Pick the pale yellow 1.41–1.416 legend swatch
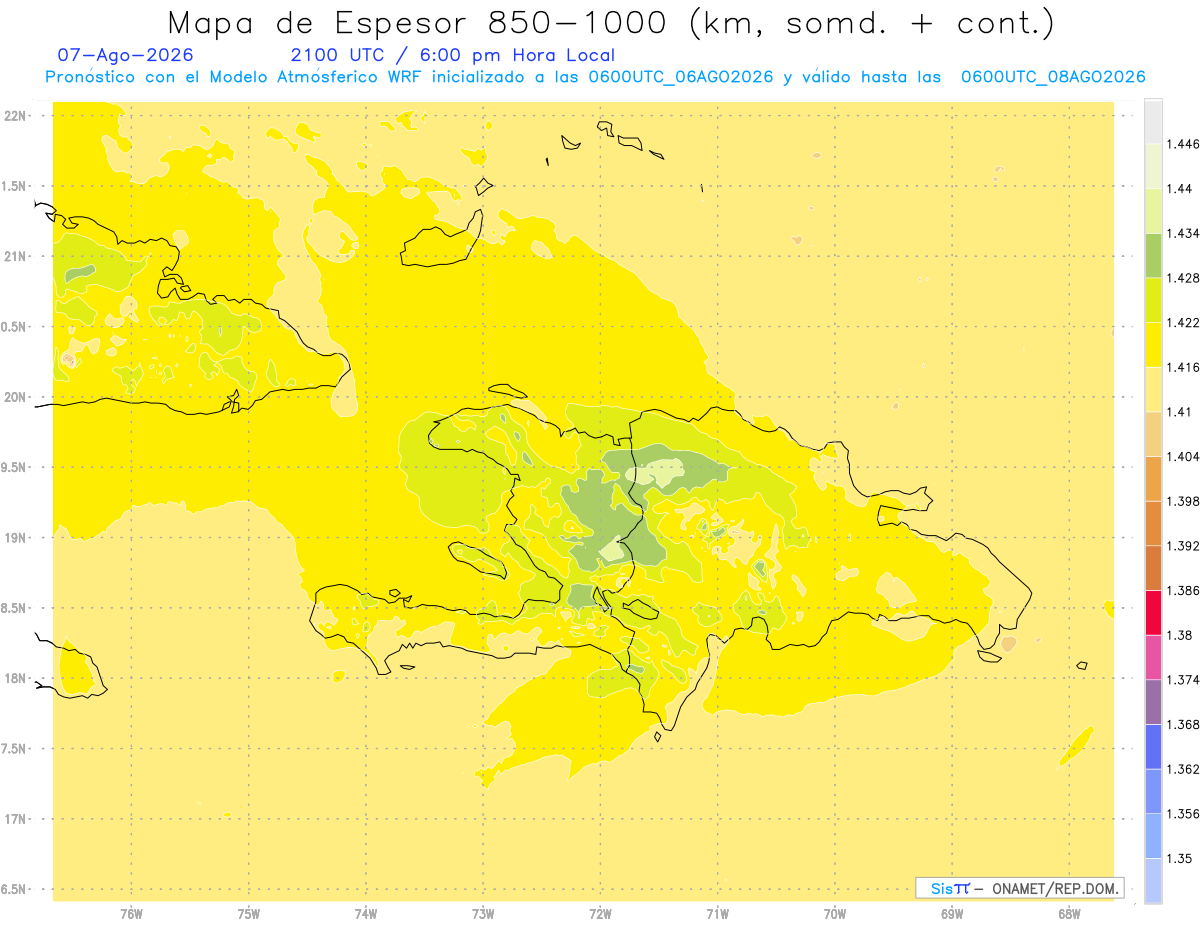 click(1153, 389)
